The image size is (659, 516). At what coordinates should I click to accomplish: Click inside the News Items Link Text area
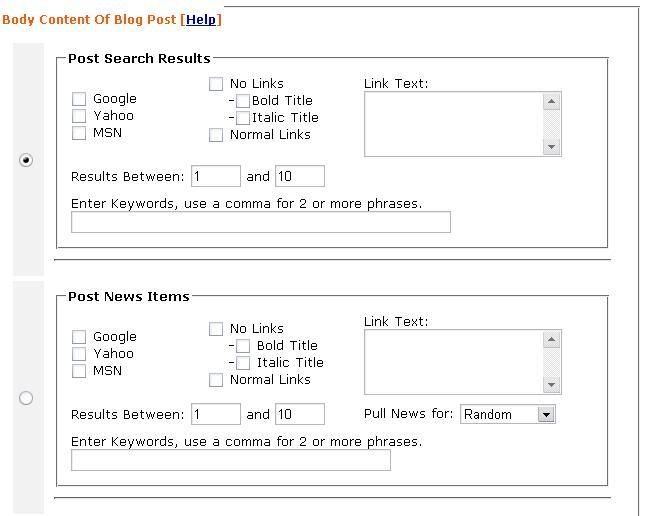(x=453, y=362)
